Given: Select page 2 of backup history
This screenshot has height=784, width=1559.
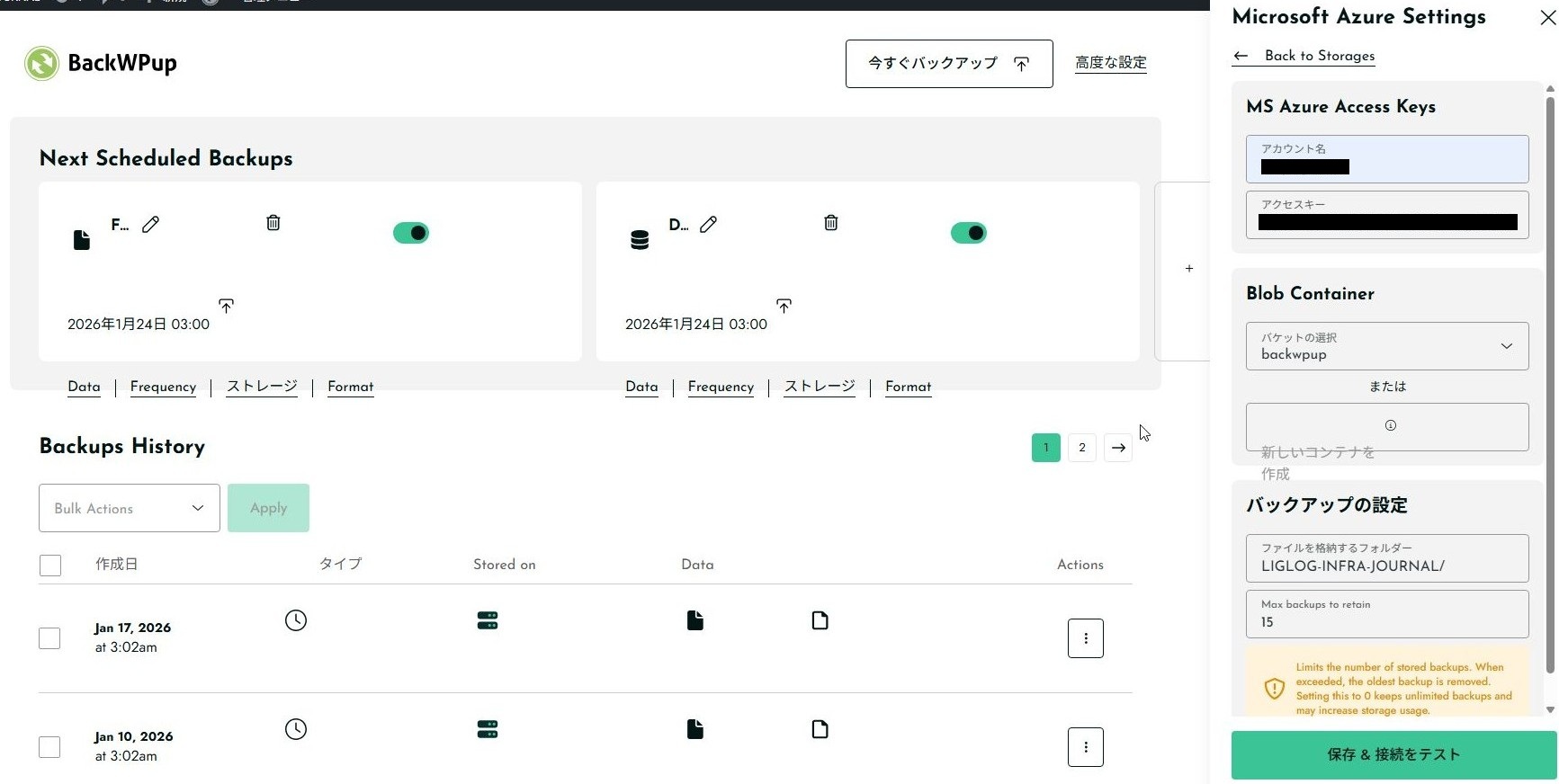Looking at the screenshot, I should pyautogui.click(x=1082, y=448).
